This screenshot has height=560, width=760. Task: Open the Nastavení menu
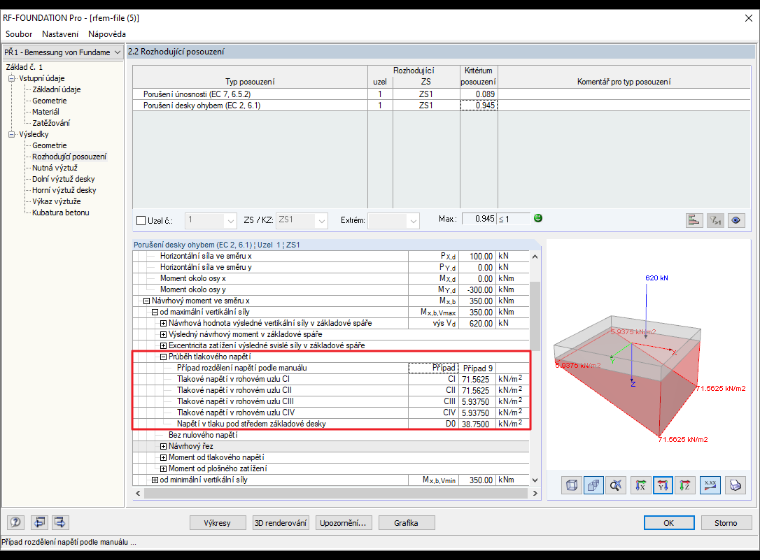point(60,34)
